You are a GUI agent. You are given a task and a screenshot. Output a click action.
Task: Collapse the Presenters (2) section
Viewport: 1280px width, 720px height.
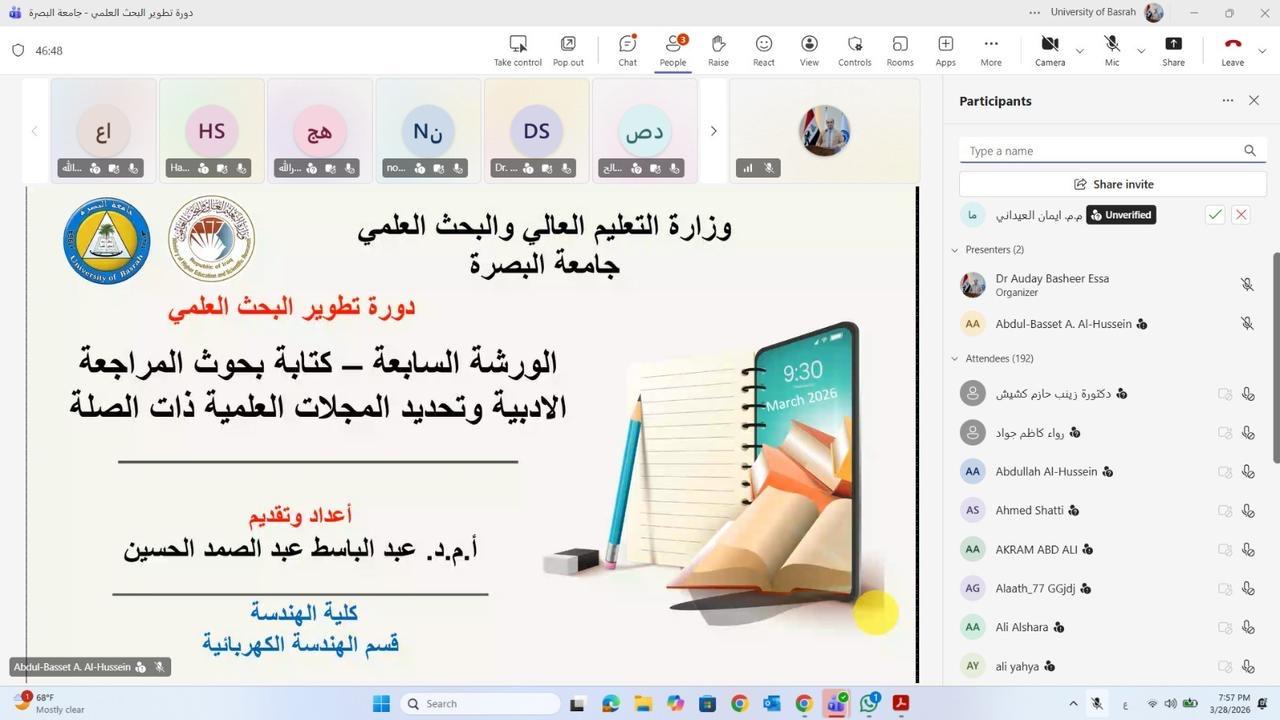point(955,250)
